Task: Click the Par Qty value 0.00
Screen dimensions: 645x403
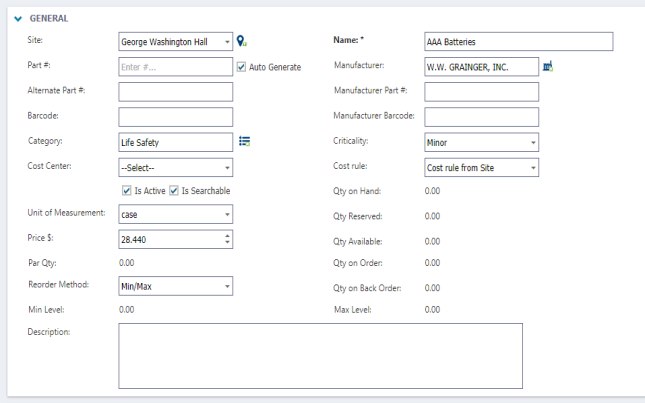Action: pos(127,263)
